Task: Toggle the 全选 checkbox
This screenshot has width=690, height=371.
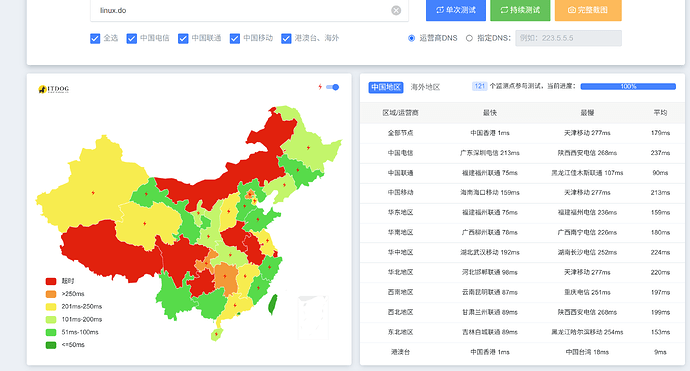Action: pyautogui.click(x=95, y=39)
